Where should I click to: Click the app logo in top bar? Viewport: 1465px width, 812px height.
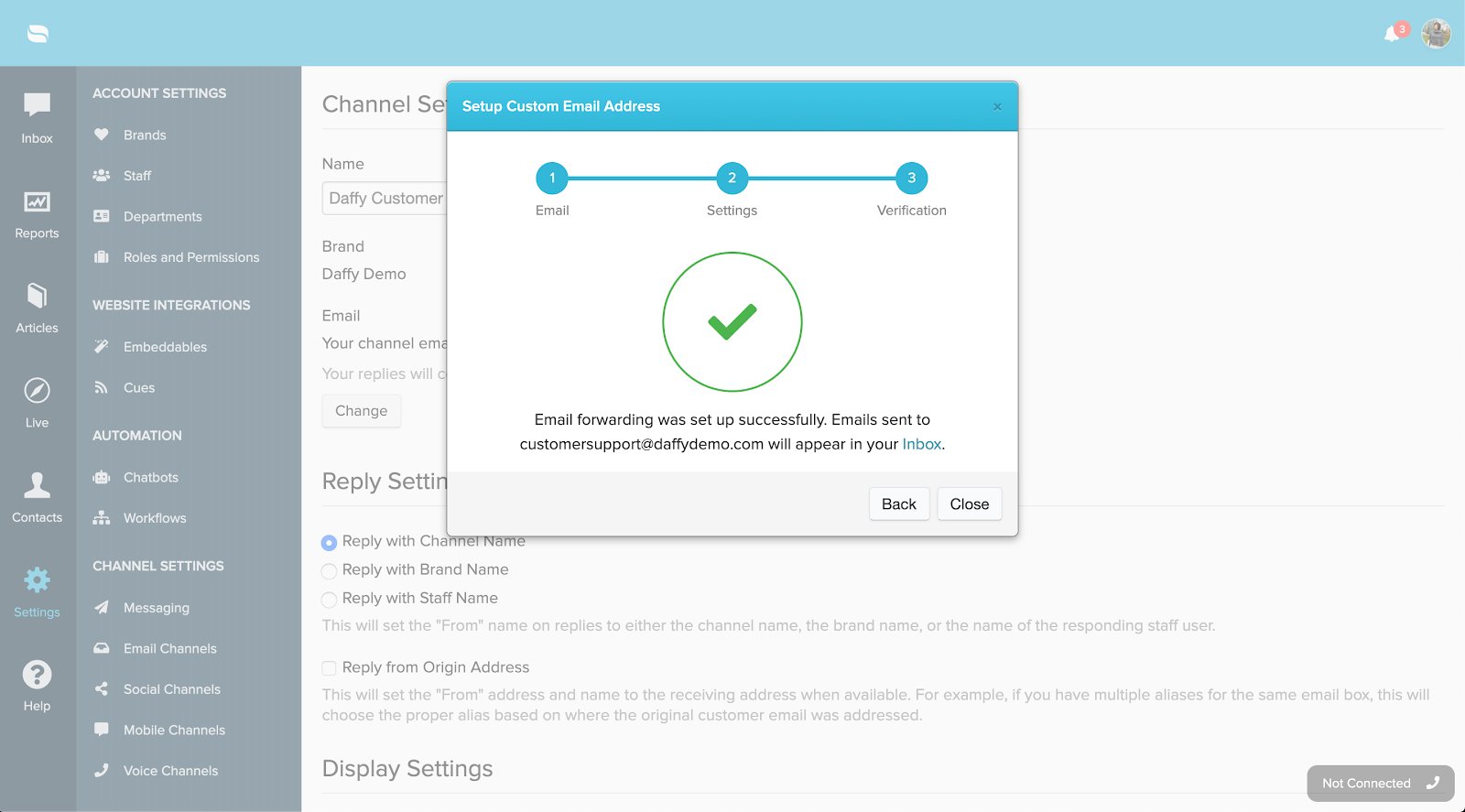(x=38, y=34)
